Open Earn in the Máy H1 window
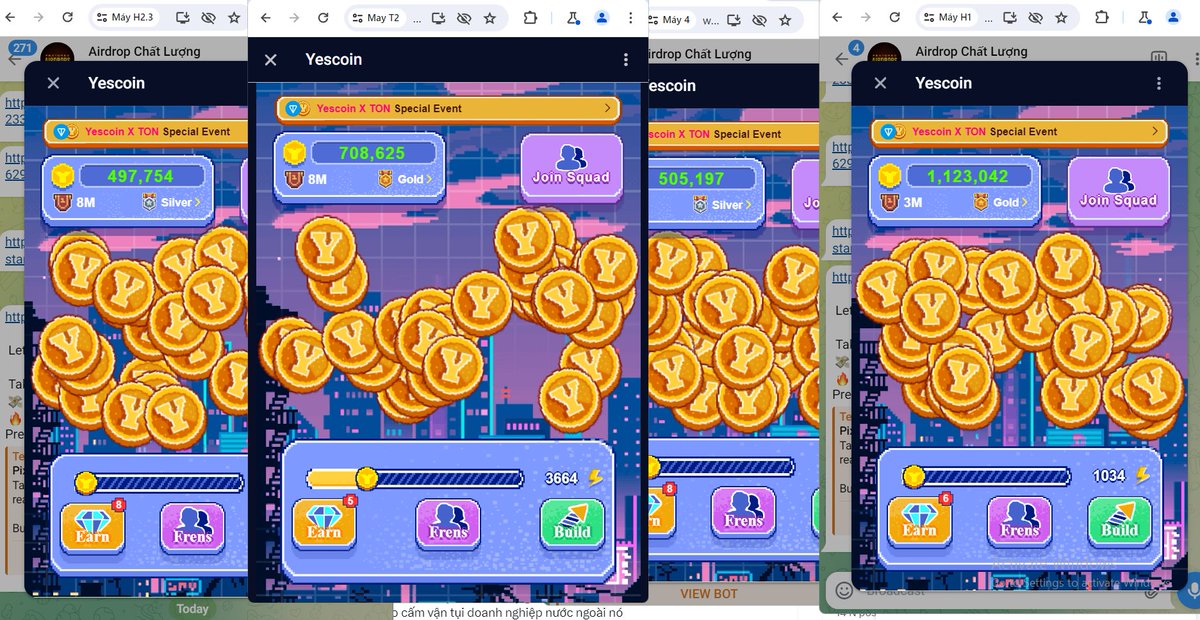 919,522
